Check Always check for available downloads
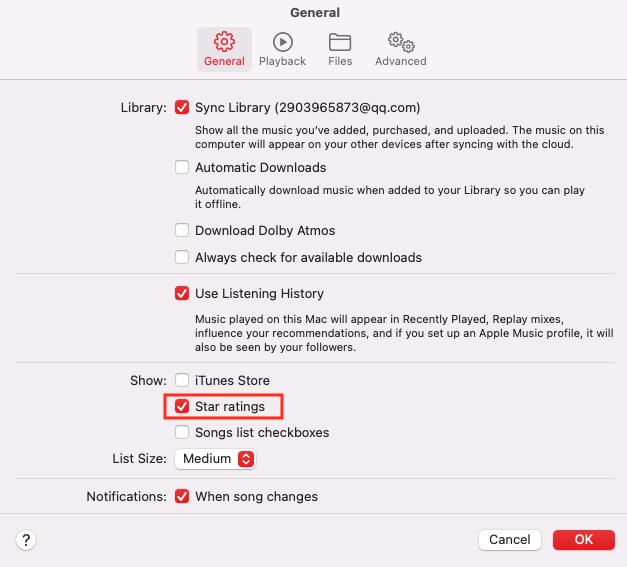The width and height of the screenshot is (627, 567). [x=182, y=257]
